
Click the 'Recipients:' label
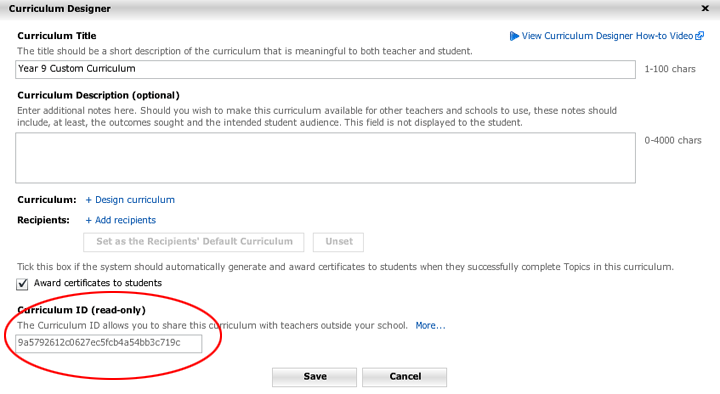(x=43, y=220)
